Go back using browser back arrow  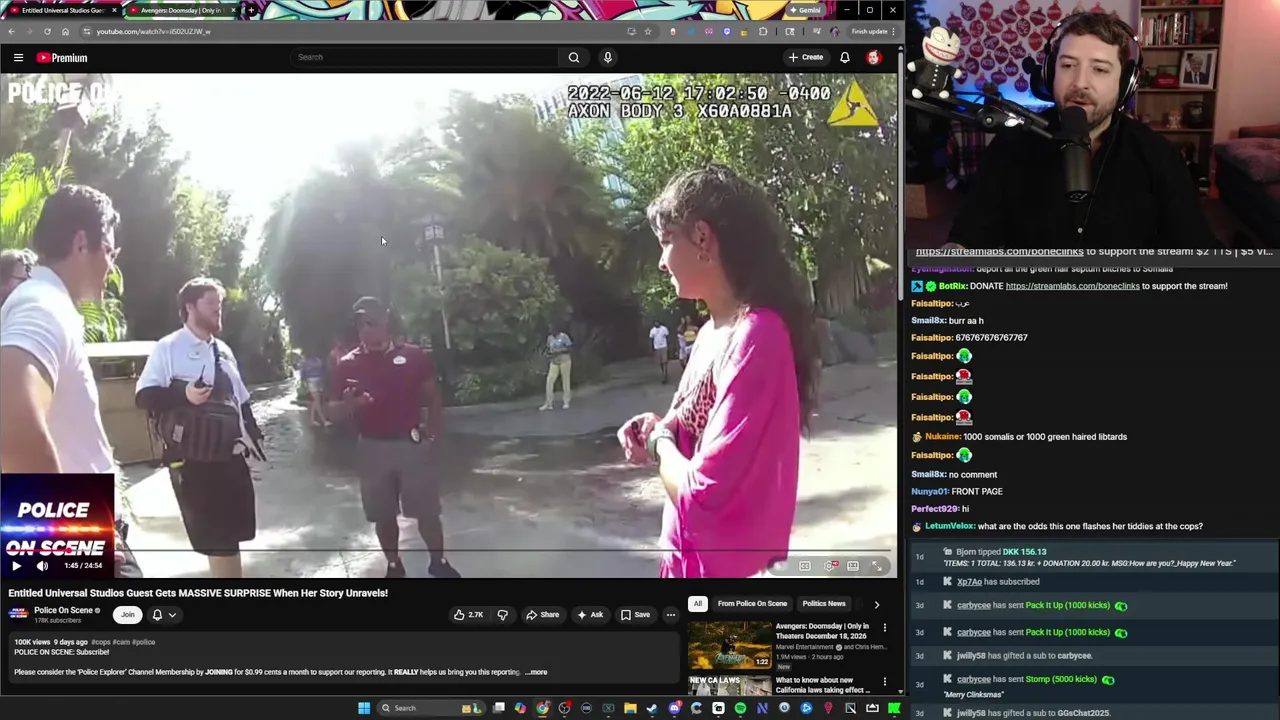pyautogui.click(x=11, y=31)
